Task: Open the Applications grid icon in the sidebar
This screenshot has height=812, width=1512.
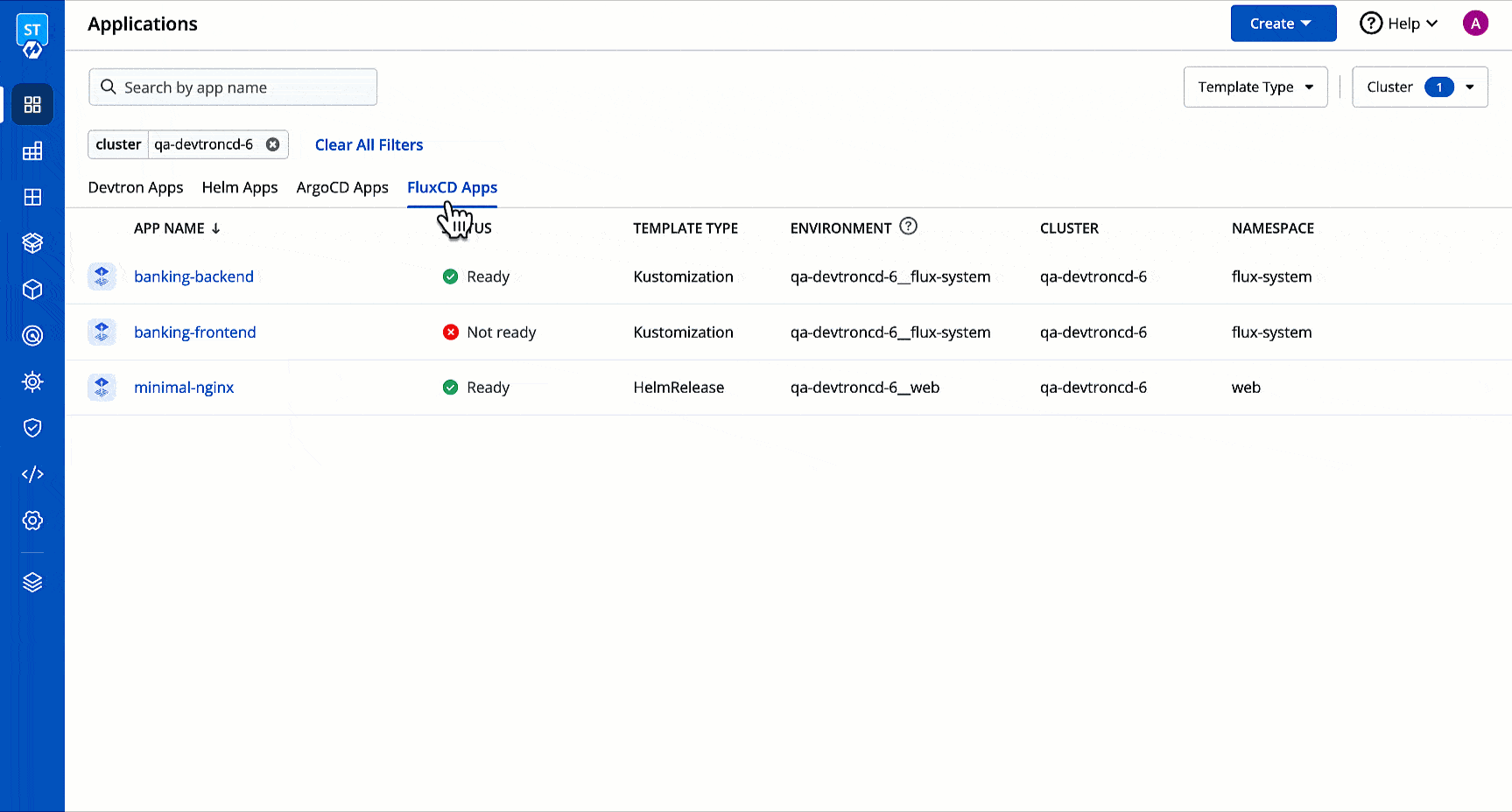Action: pos(32,105)
